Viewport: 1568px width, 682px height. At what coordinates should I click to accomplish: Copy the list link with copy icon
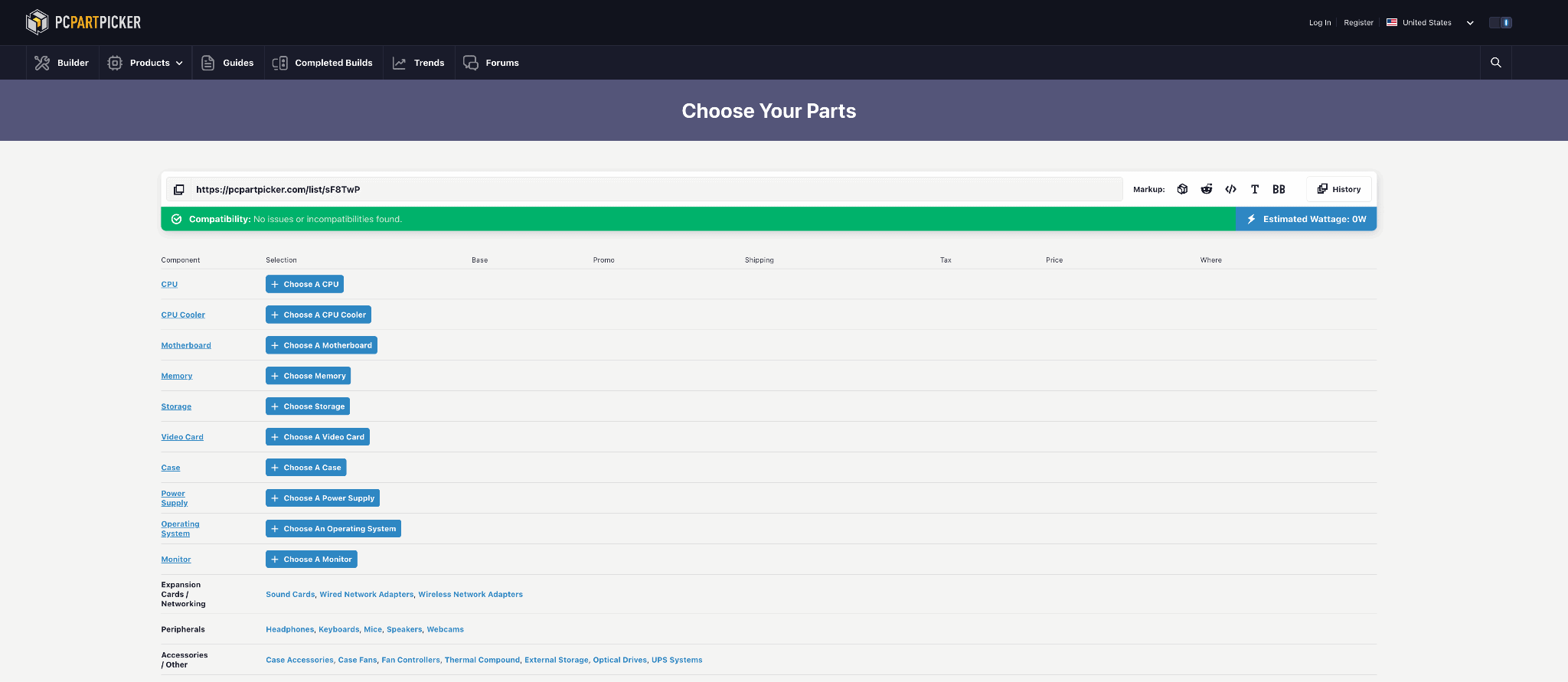click(178, 189)
